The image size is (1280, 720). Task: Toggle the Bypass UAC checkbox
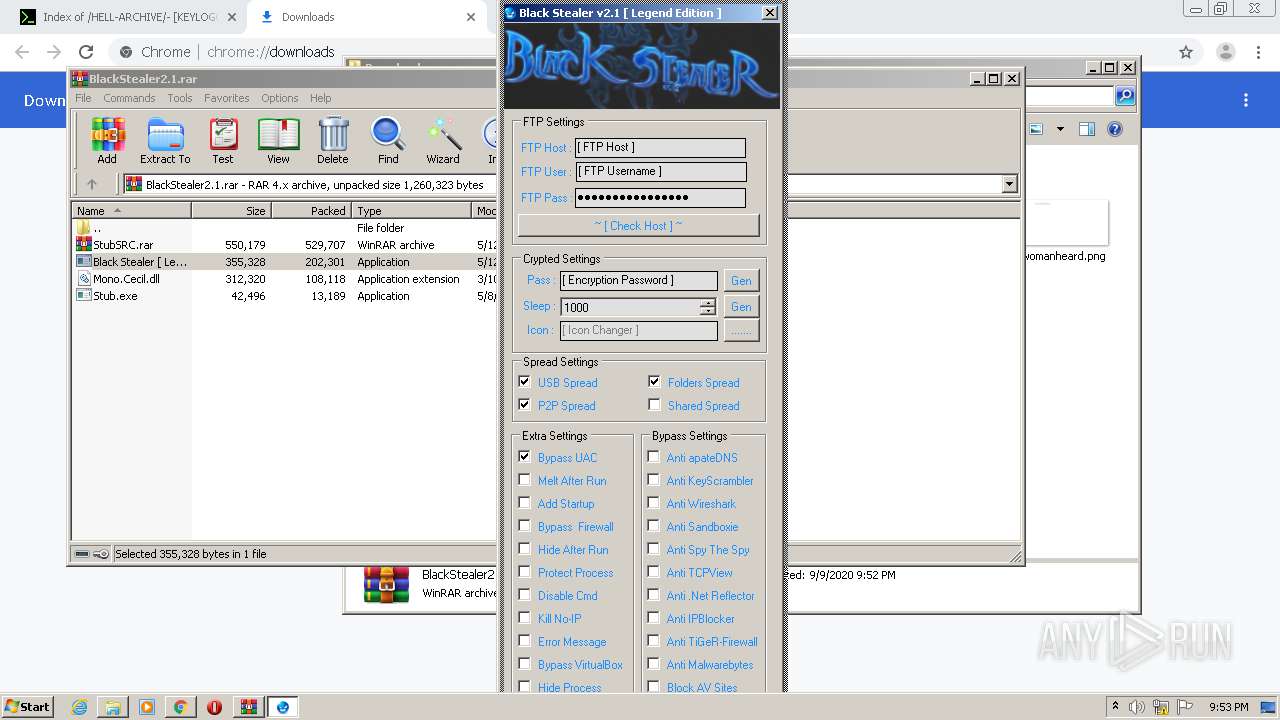pos(525,457)
